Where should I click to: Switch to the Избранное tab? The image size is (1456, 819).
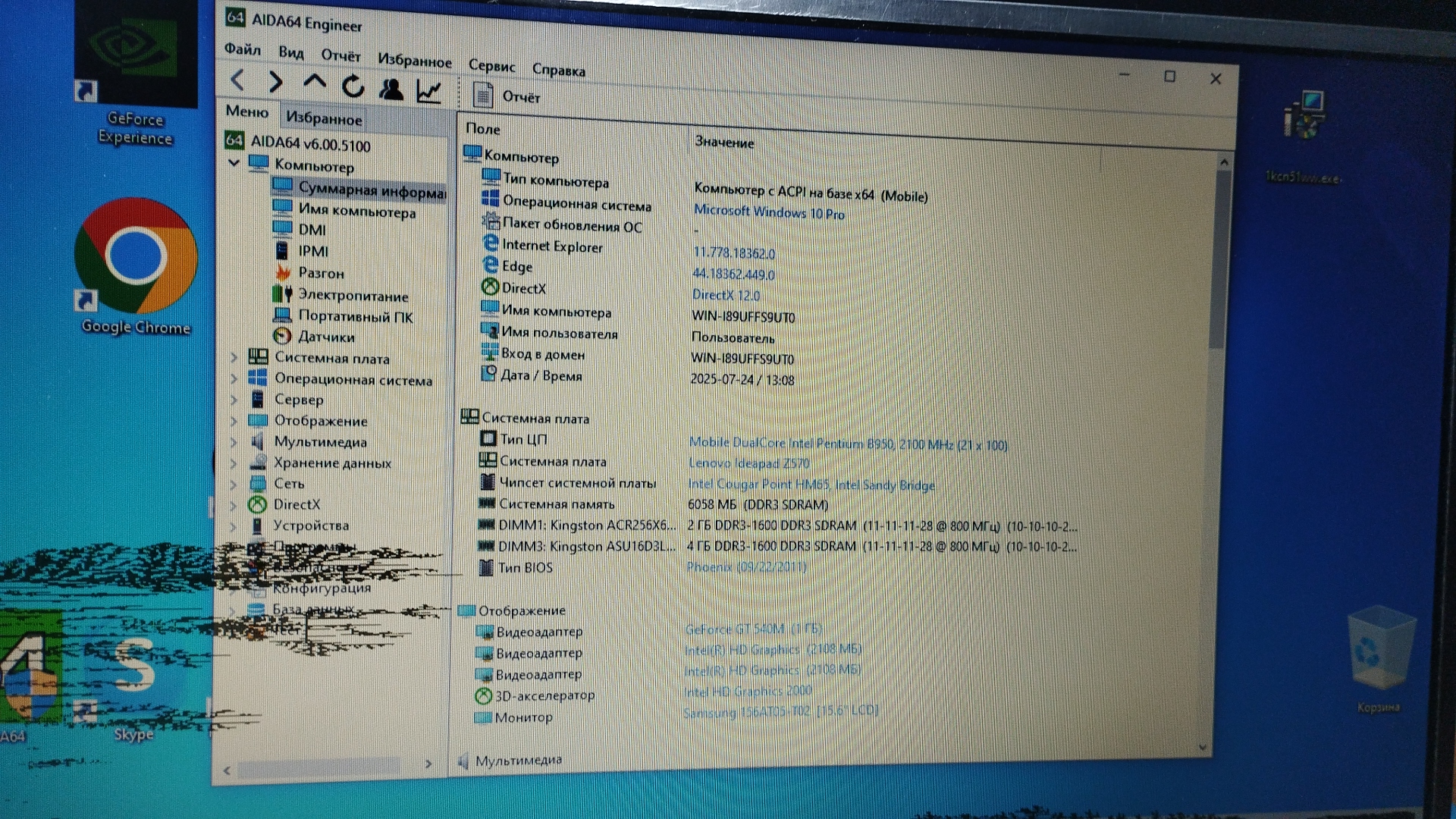[x=324, y=118]
